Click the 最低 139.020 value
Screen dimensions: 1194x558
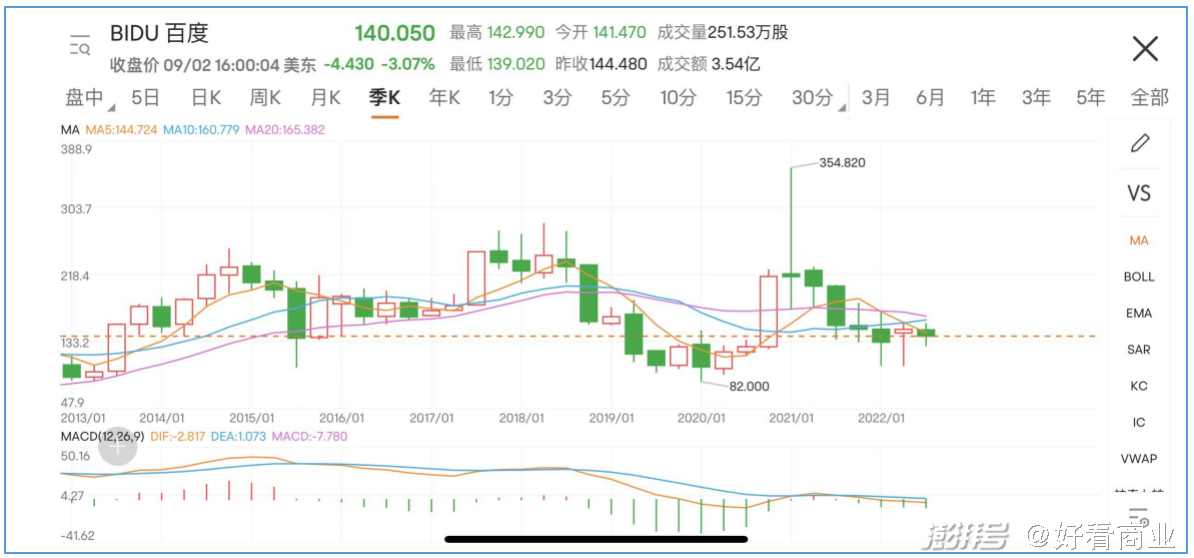pos(497,64)
